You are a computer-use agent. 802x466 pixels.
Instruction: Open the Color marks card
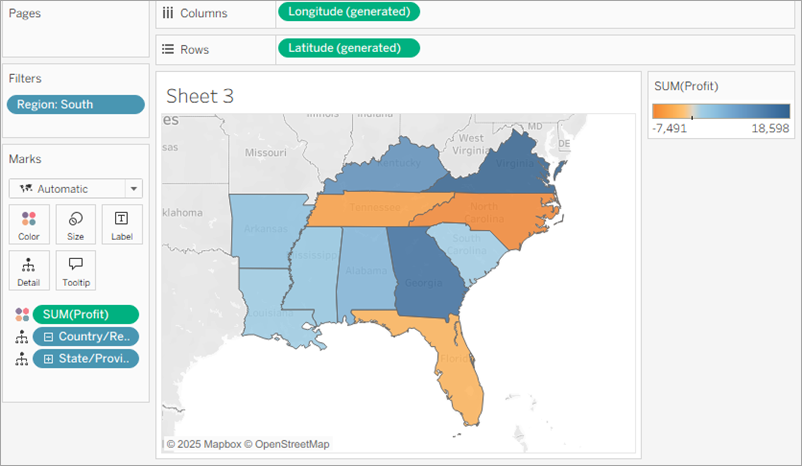pyautogui.click(x=29, y=224)
